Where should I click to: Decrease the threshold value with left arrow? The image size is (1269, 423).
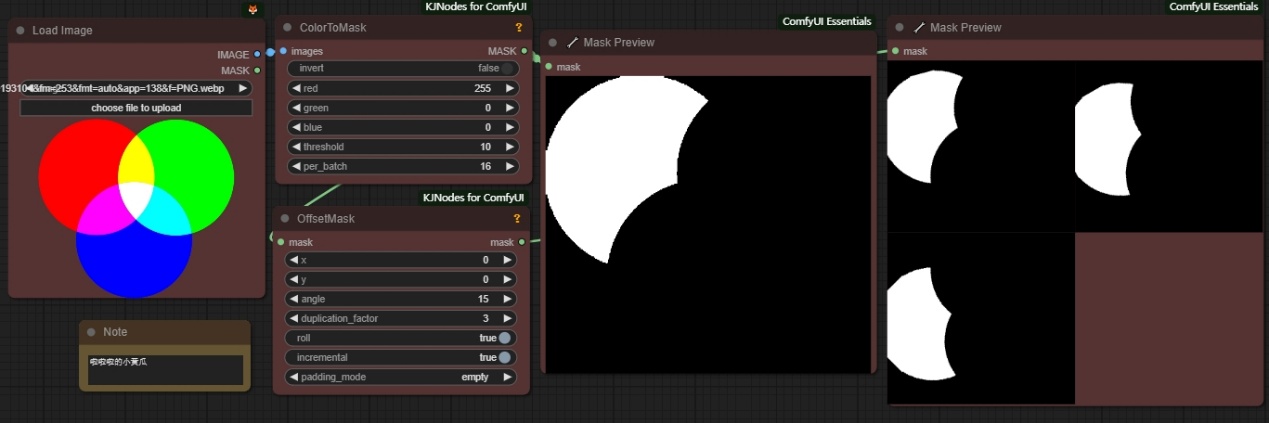pyautogui.click(x=296, y=147)
